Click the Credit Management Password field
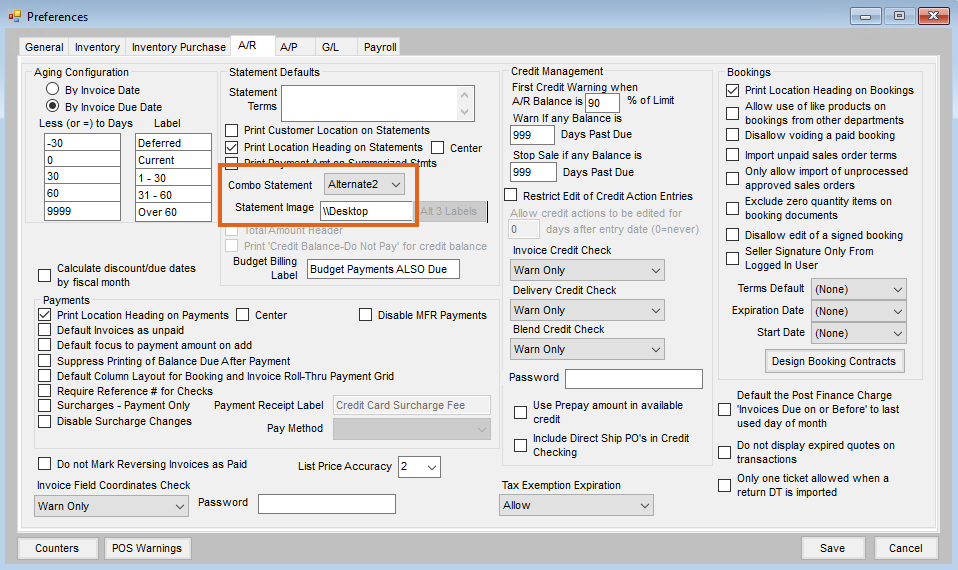The height and width of the screenshot is (570, 958). 634,379
